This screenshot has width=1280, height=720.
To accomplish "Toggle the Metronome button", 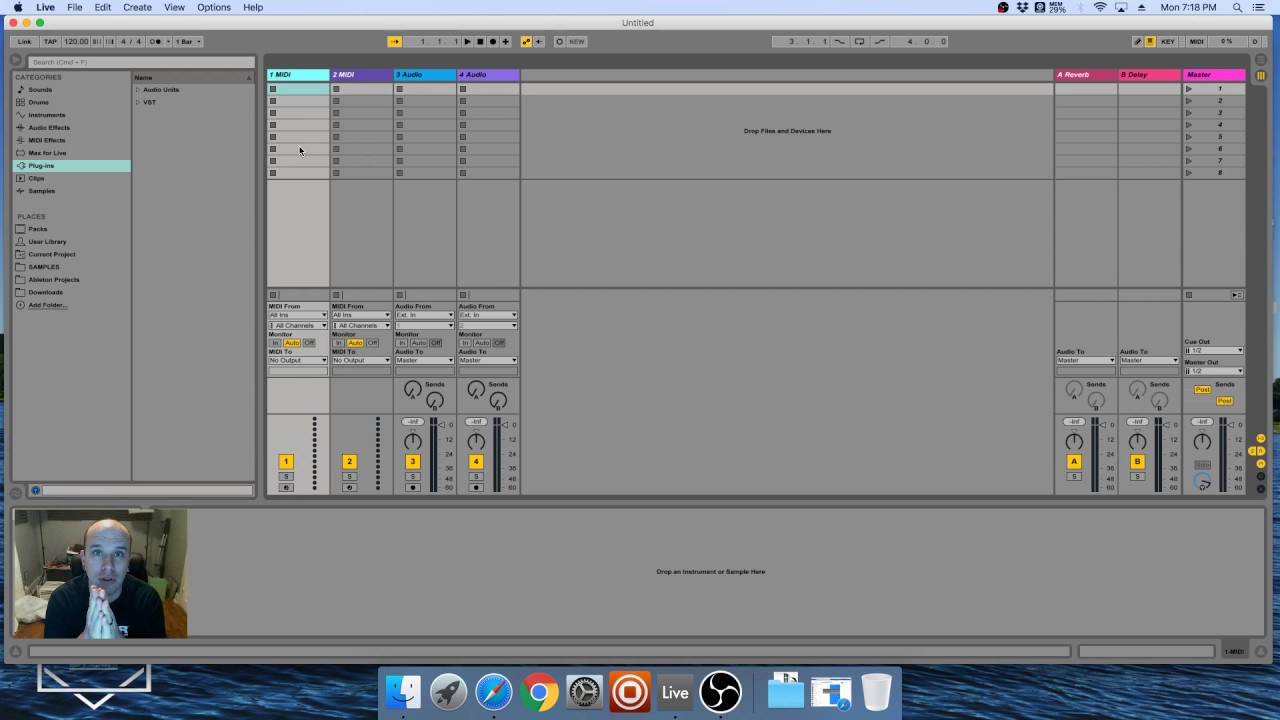I will click(155, 41).
